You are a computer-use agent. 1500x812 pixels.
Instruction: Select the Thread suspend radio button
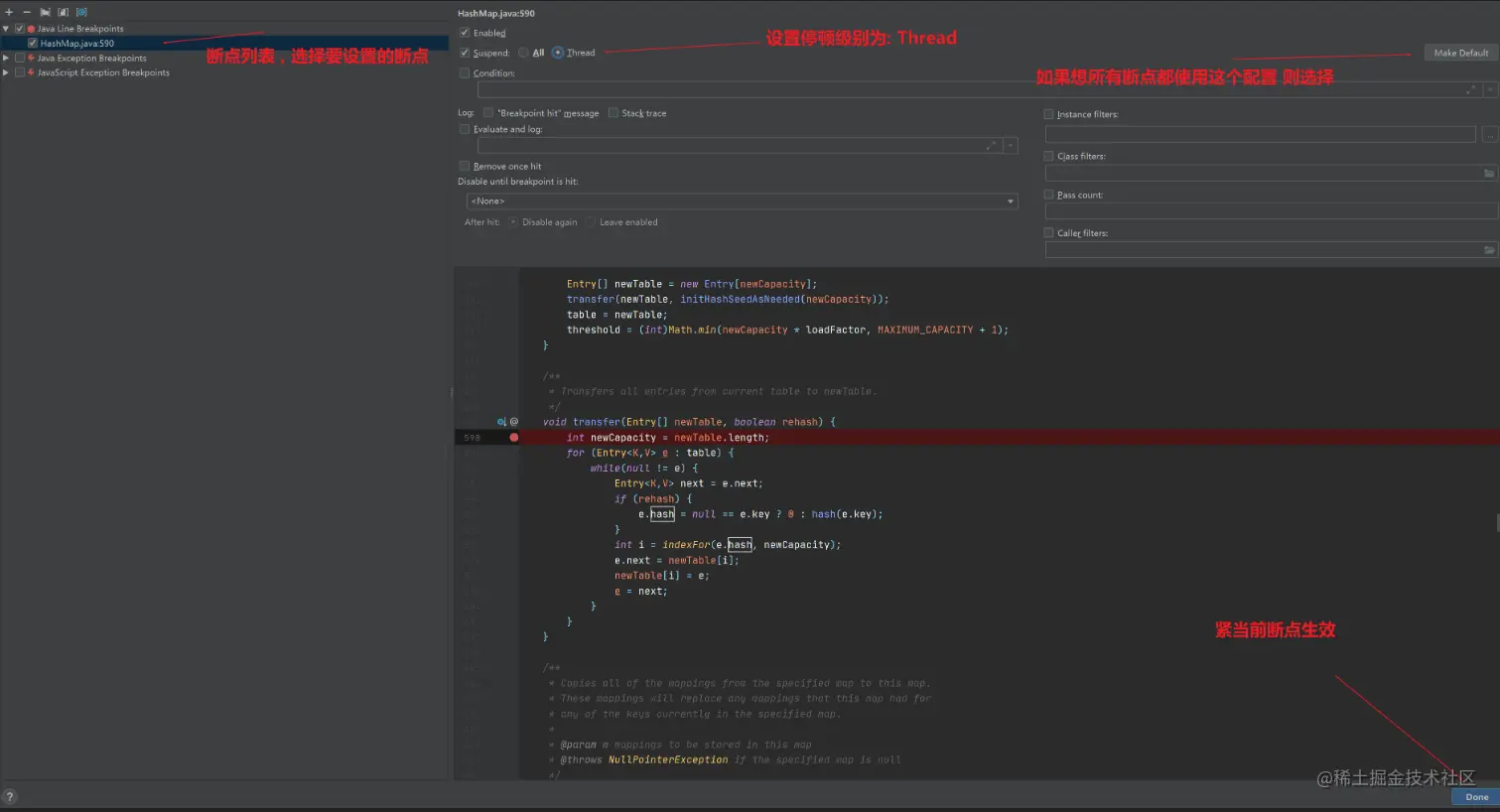tap(558, 53)
